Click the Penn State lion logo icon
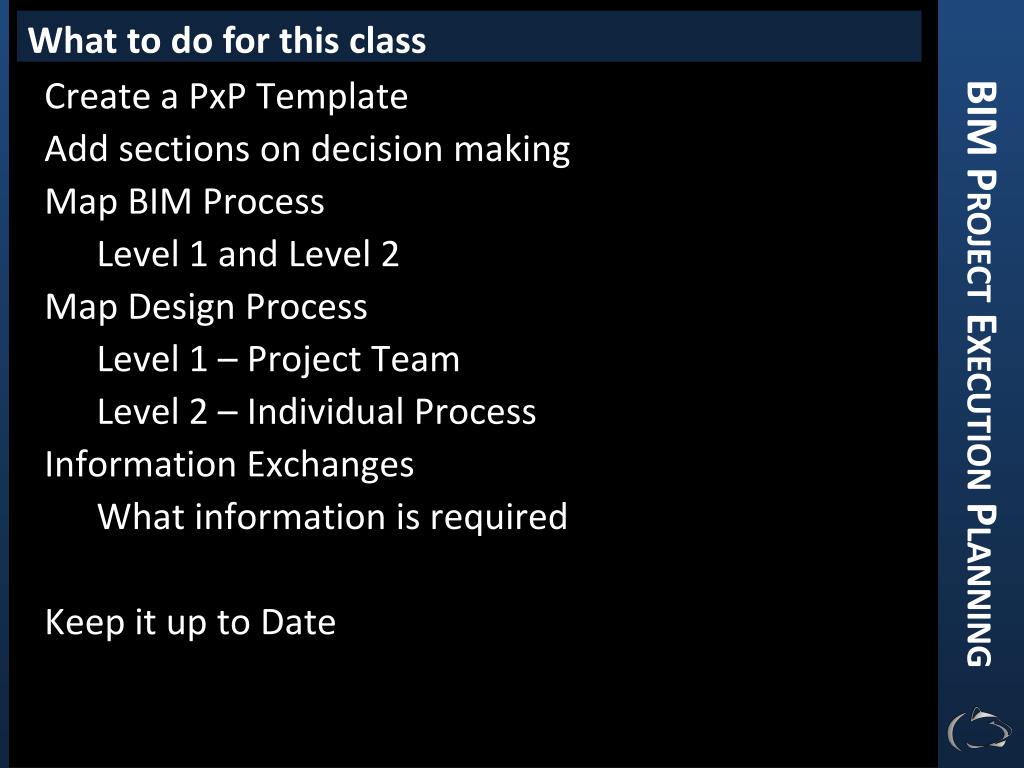Image resolution: width=1024 pixels, height=768 pixels. pos(980,728)
